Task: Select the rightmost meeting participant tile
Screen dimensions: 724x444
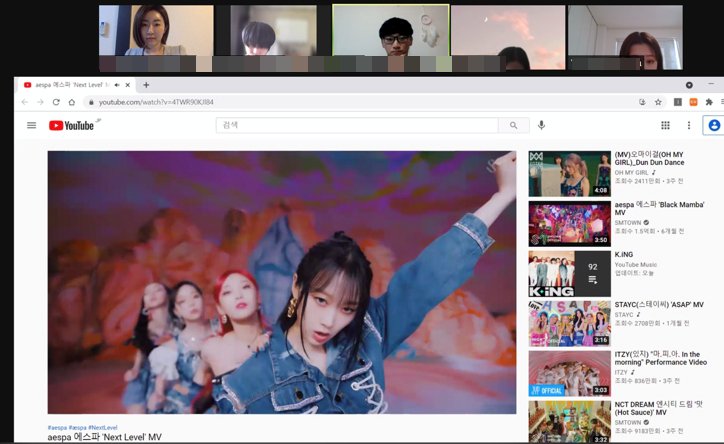Action: [625, 38]
